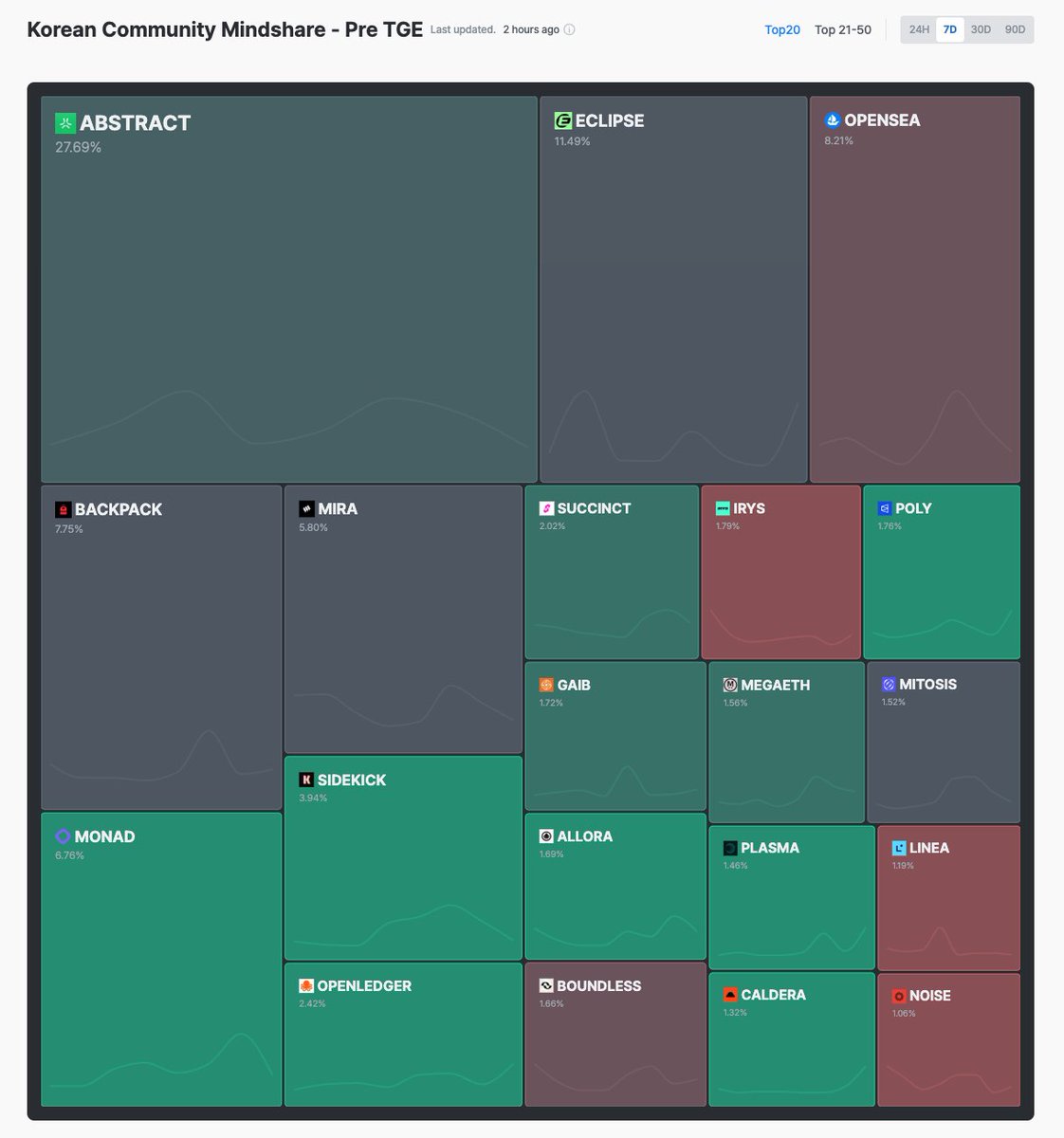Image resolution: width=1064 pixels, height=1138 pixels.
Task: Select the 24H time range
Action: tap(919, 29)
